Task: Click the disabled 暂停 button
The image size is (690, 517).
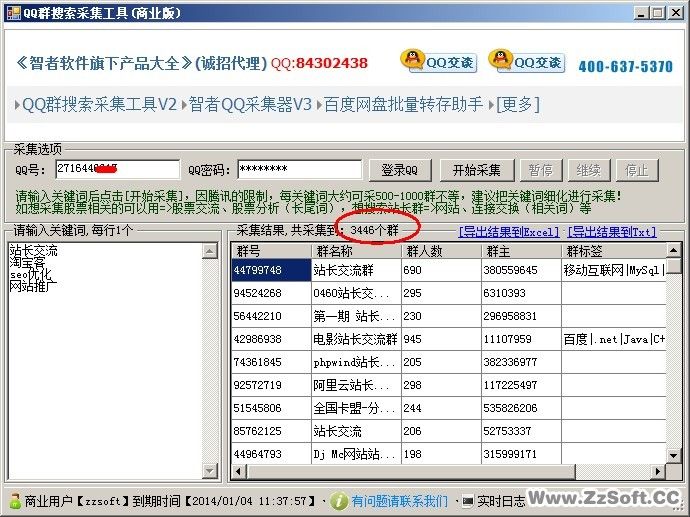Action: tap(541, 170)
